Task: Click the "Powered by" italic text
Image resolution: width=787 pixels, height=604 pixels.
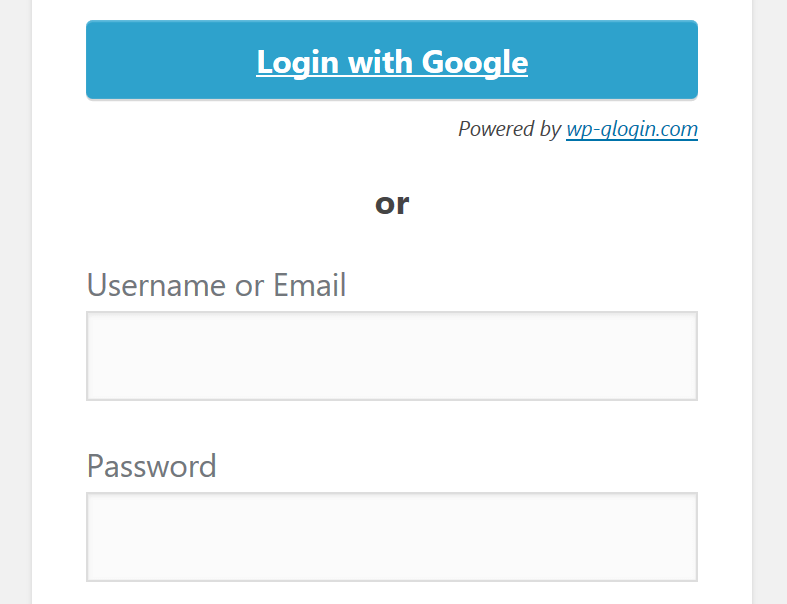Action: pos(509,129)
